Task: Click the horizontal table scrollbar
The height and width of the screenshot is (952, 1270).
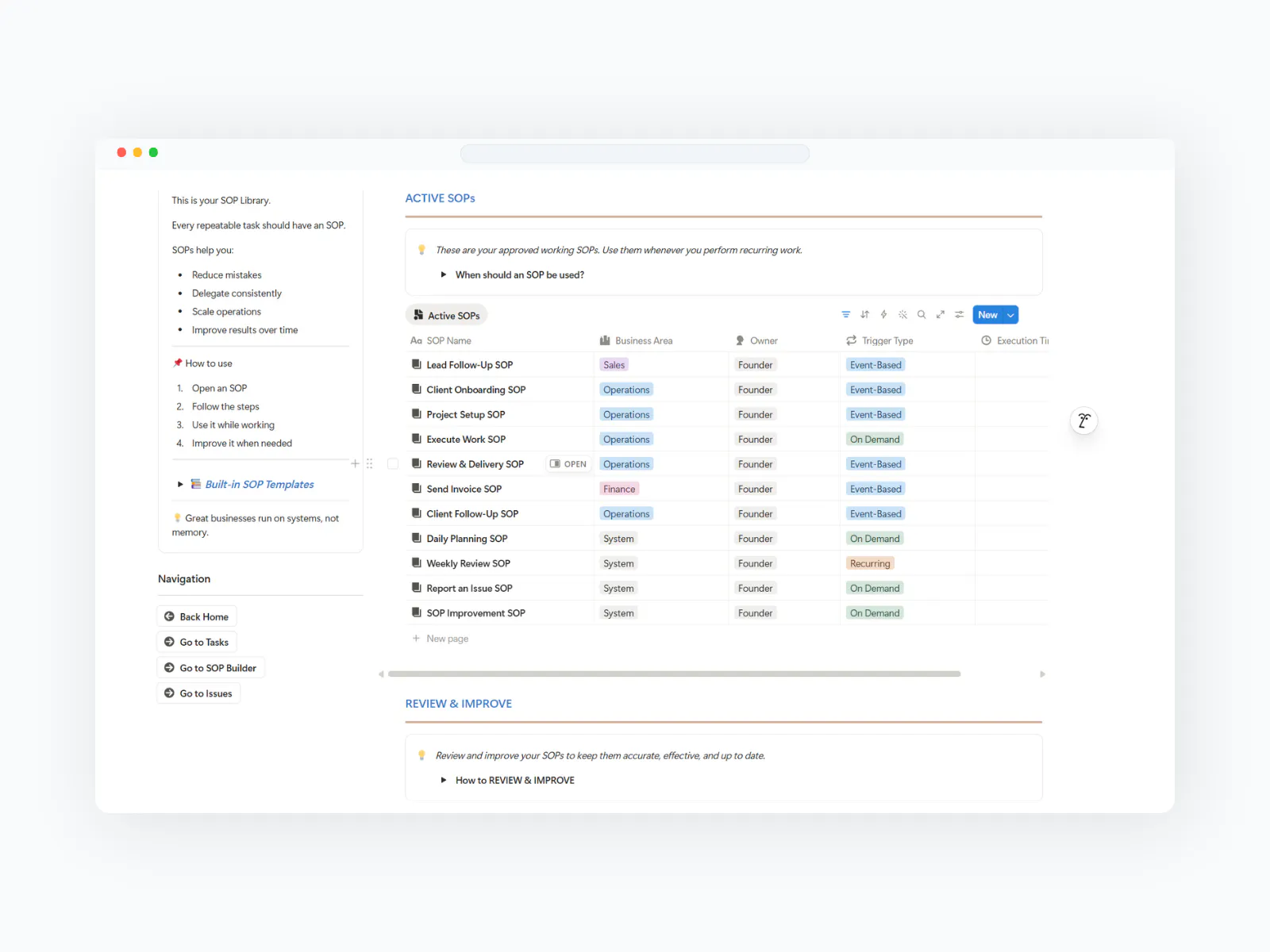Action: (675, 674)
